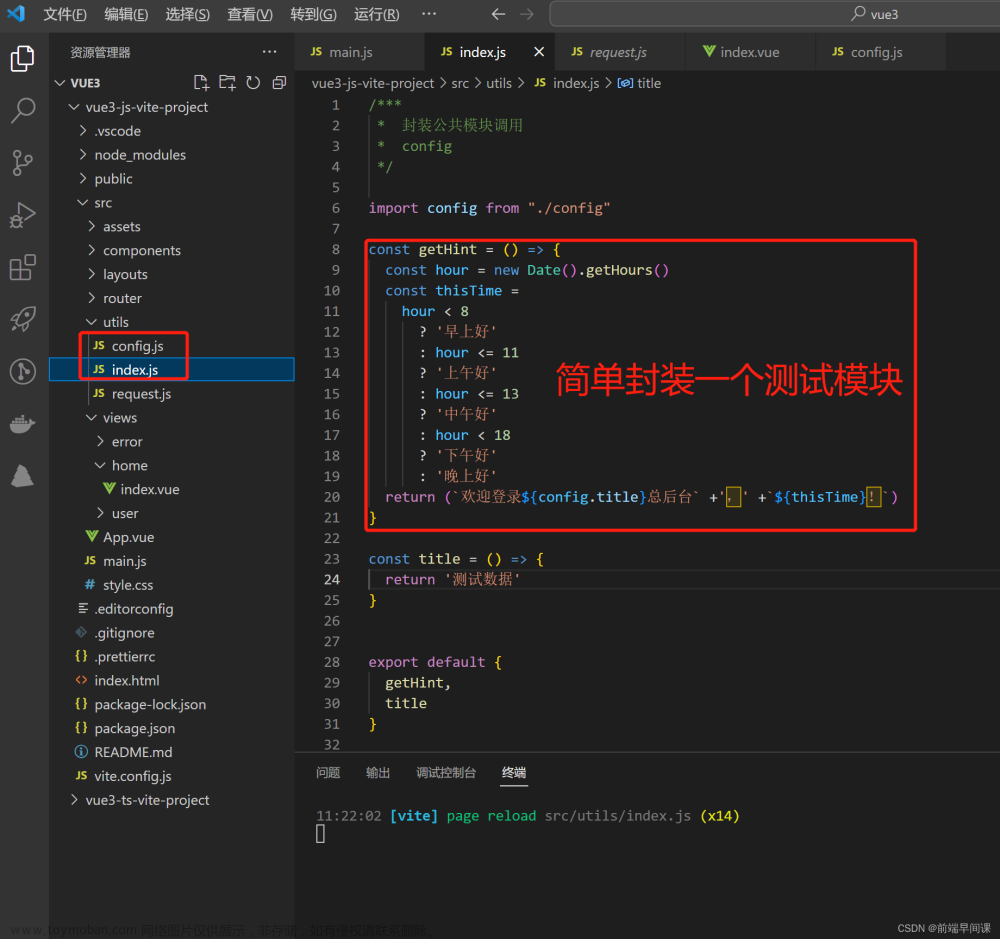Open vite.config.js in the file tree
This screenshot has height=939, width=1000.
coord(172,776)
